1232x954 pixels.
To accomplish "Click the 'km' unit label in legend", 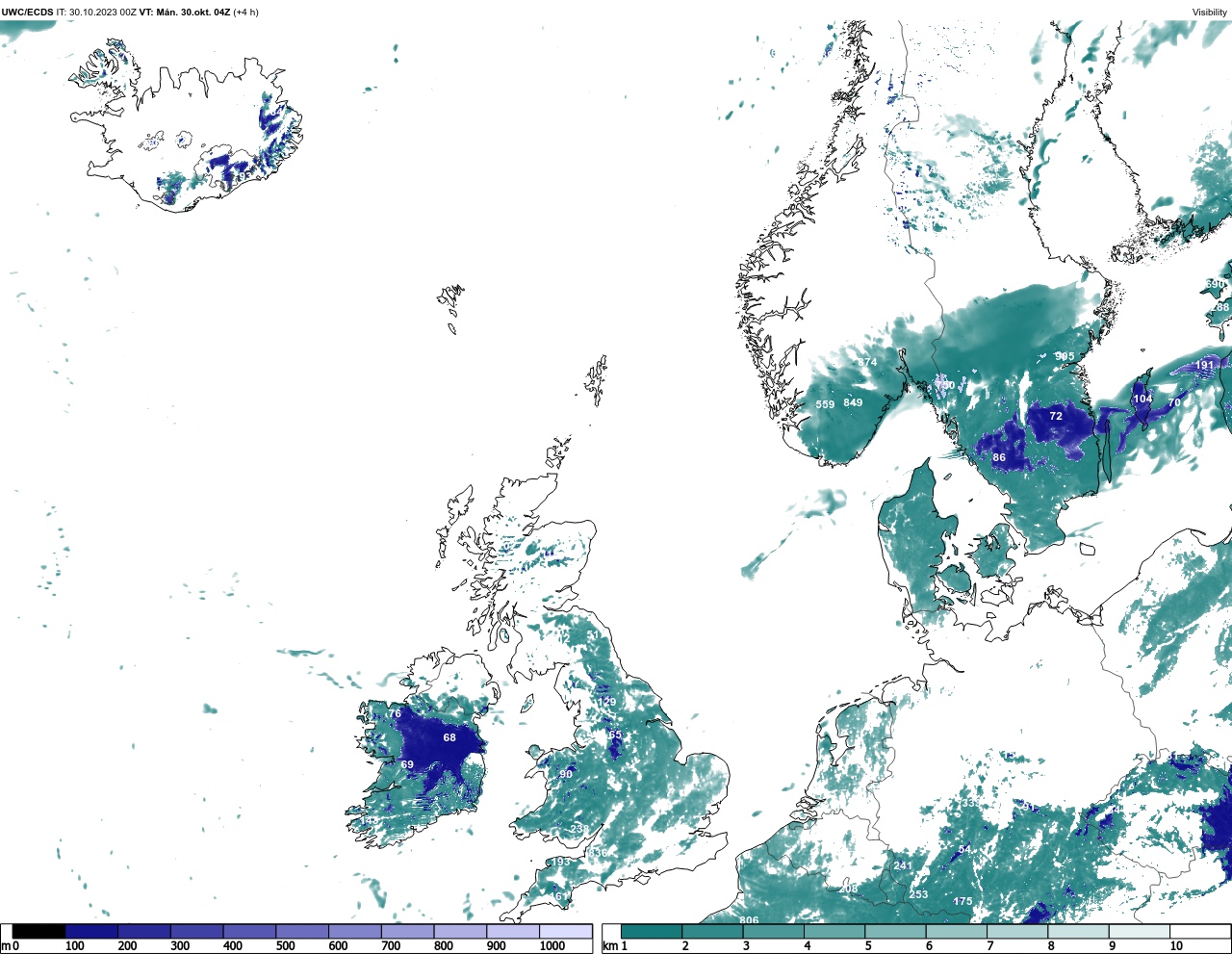I will pyautogui.click(x=609, y=946).
